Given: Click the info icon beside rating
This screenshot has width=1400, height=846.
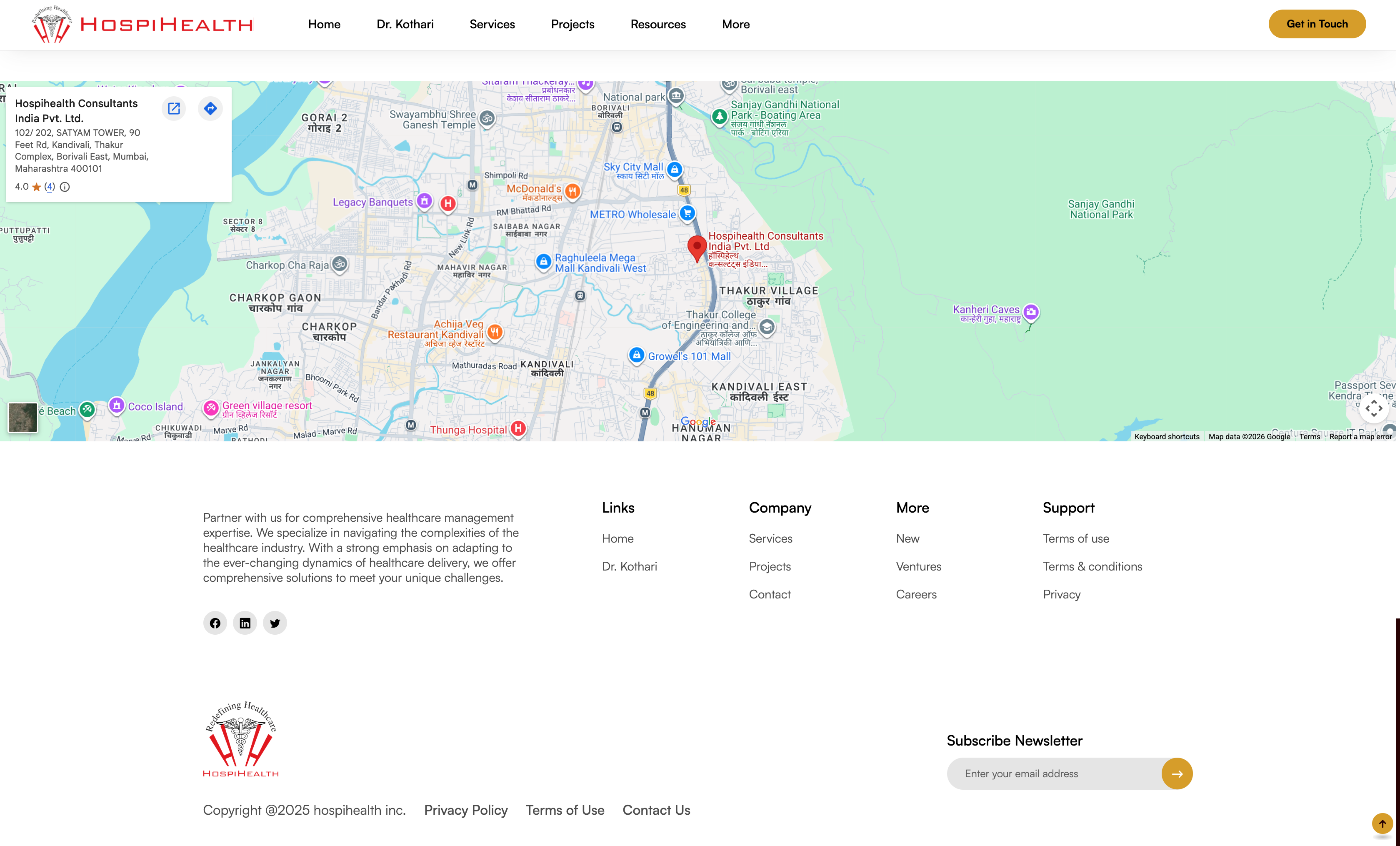Looking at the screenshot, I should point(65,187).
